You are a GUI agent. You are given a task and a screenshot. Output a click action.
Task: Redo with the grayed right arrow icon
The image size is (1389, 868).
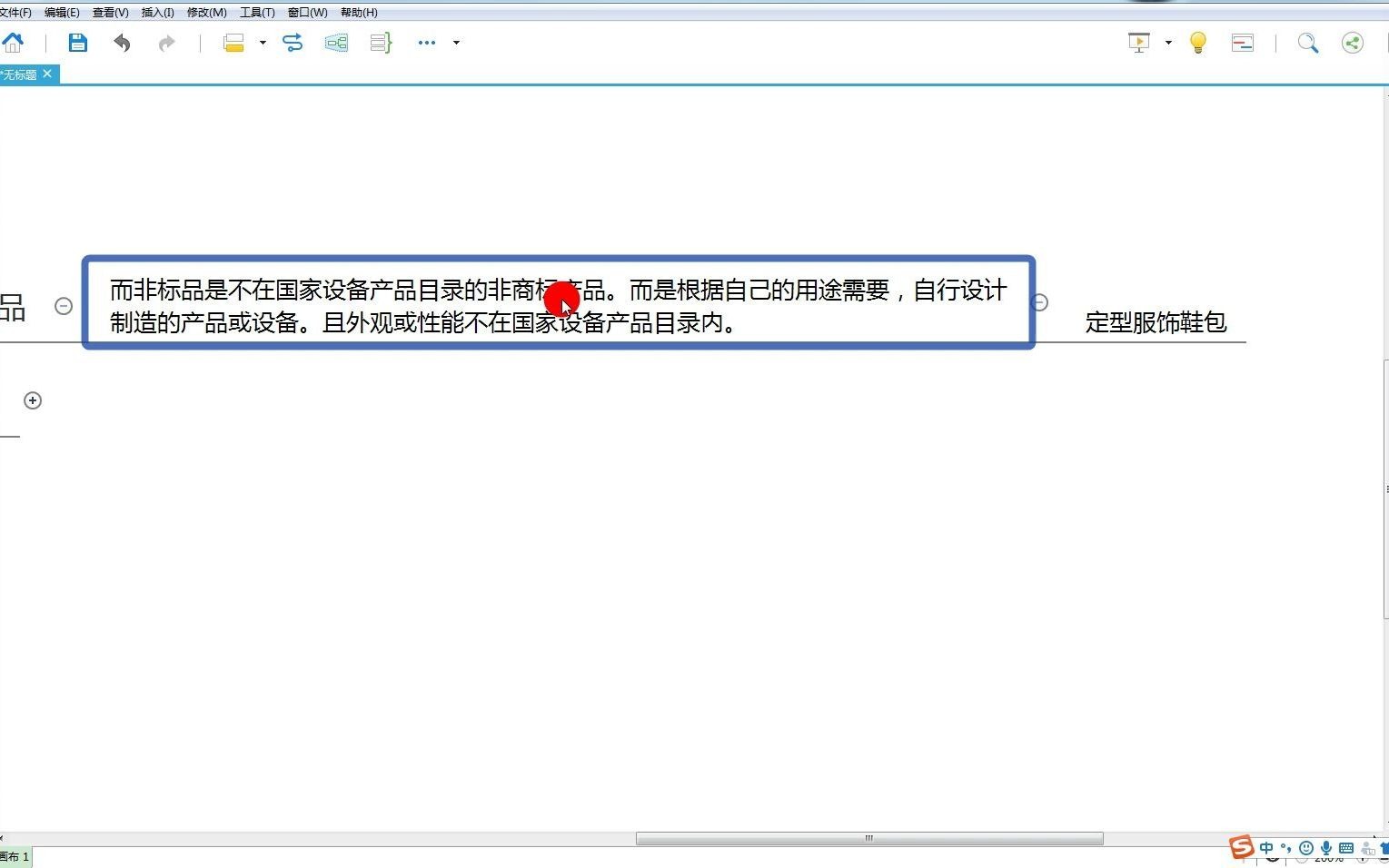[166, 43]
